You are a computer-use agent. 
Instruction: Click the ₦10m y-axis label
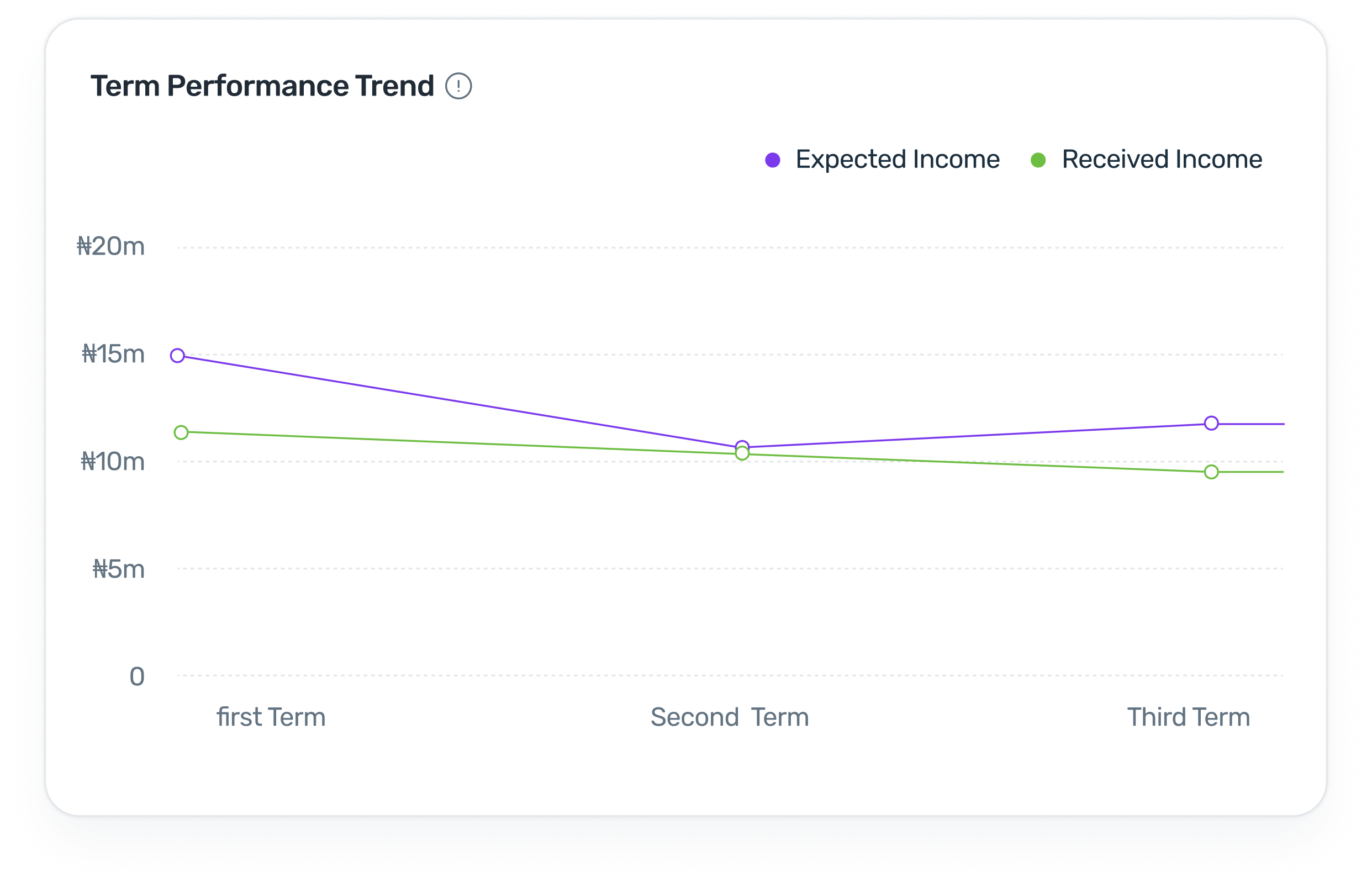[113, 462]
